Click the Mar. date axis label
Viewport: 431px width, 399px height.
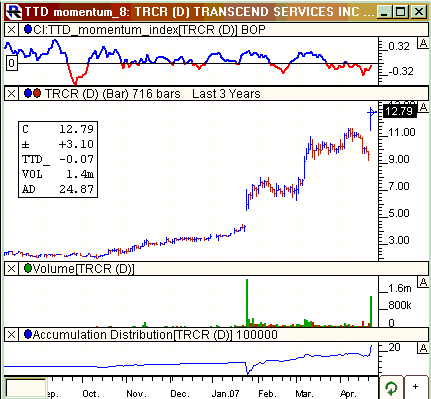point(304,394)
